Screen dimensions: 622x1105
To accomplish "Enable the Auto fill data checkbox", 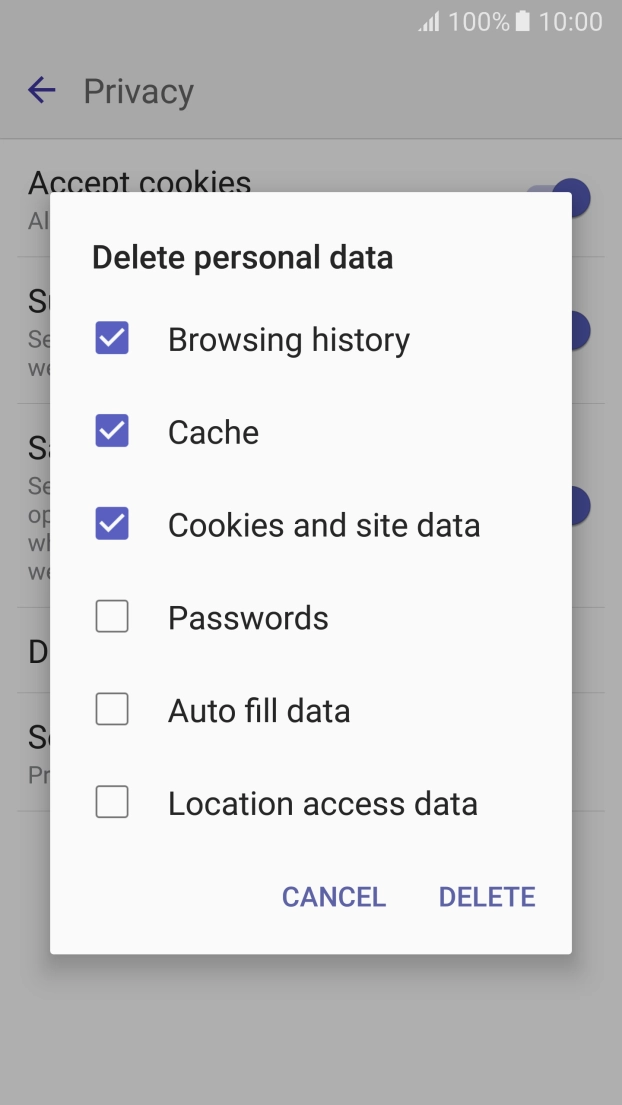I will (112, 711).
